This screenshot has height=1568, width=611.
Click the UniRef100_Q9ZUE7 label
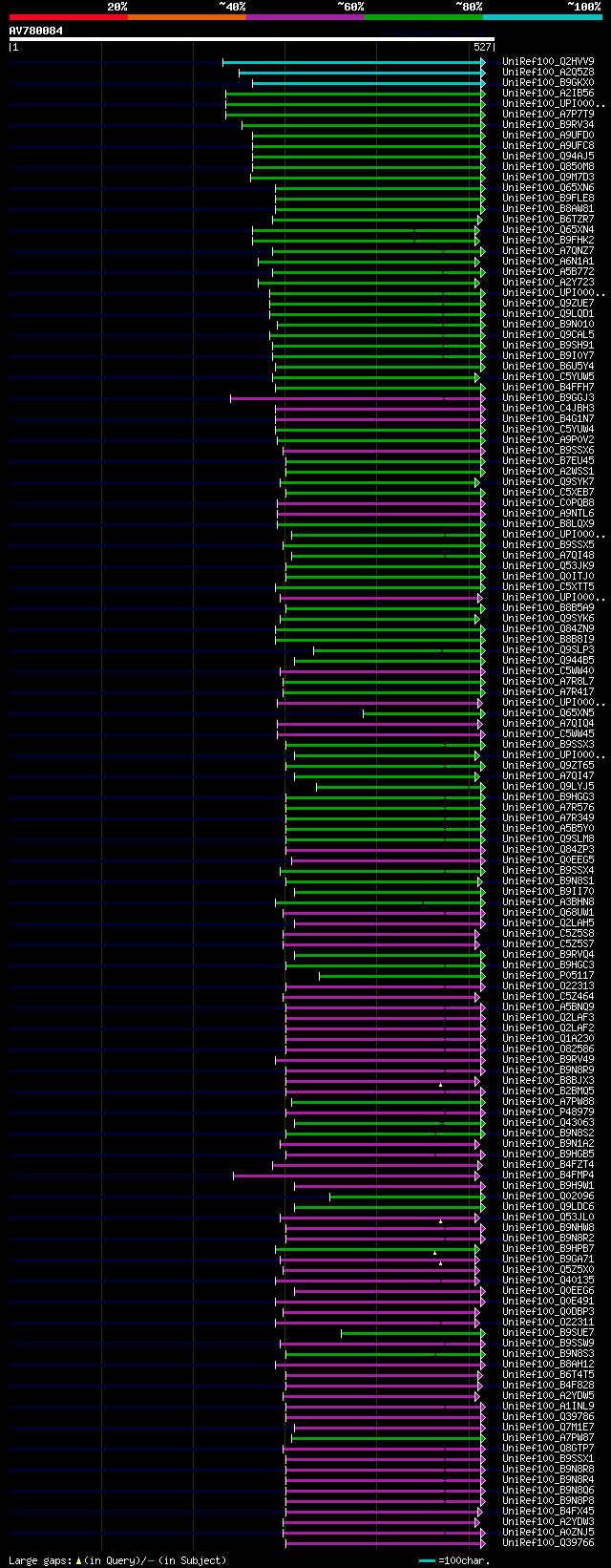pyautogui.click(x=548, y=304)
